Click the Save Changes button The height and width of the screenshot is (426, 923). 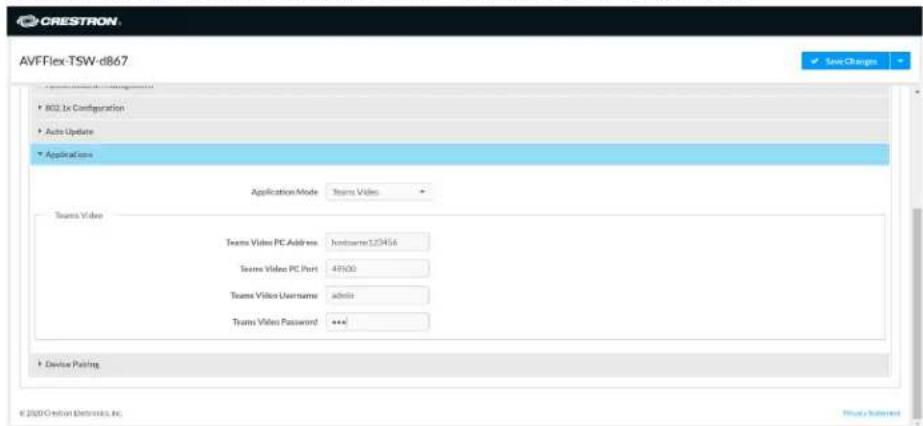(x=846, y=61)
